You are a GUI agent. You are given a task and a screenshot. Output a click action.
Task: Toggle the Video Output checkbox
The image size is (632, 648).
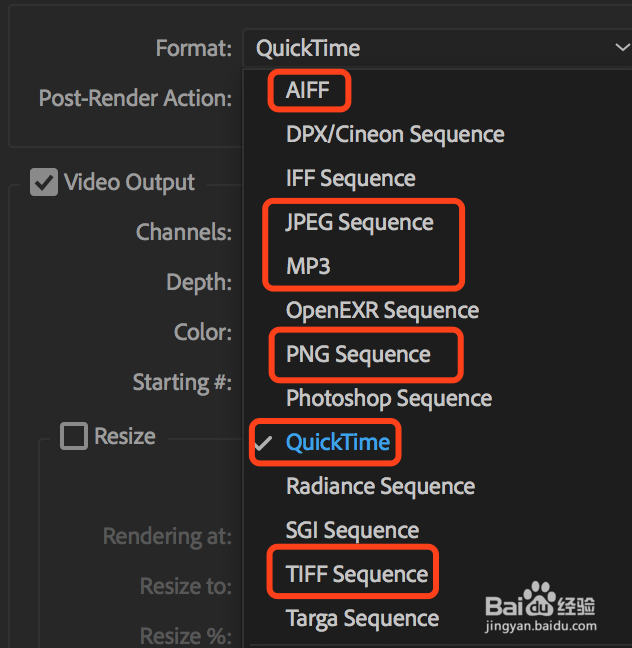tap(43, 183)
